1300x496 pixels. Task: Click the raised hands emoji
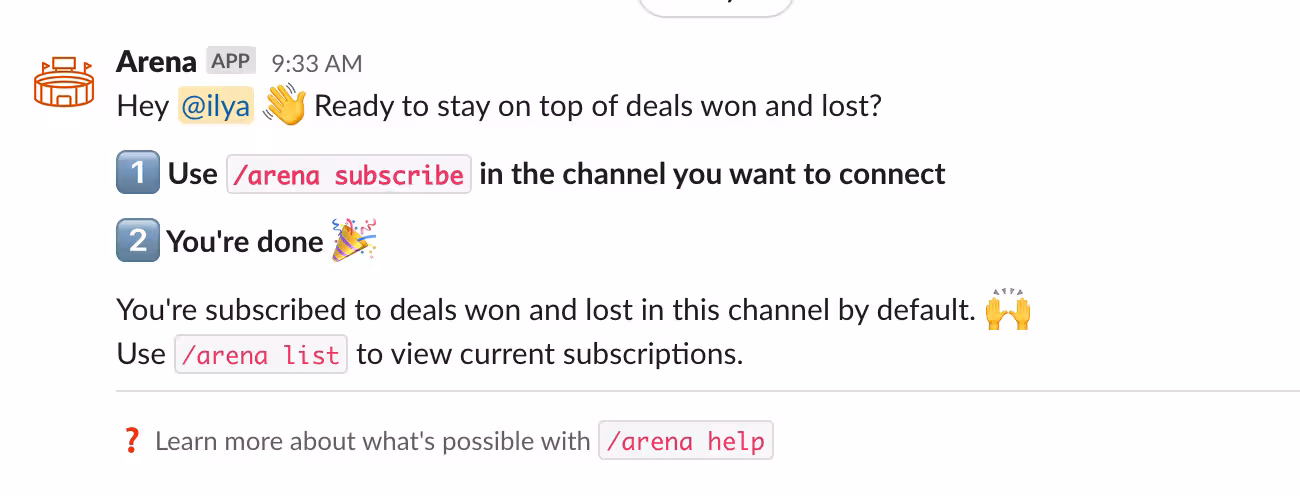[1007, 310]
